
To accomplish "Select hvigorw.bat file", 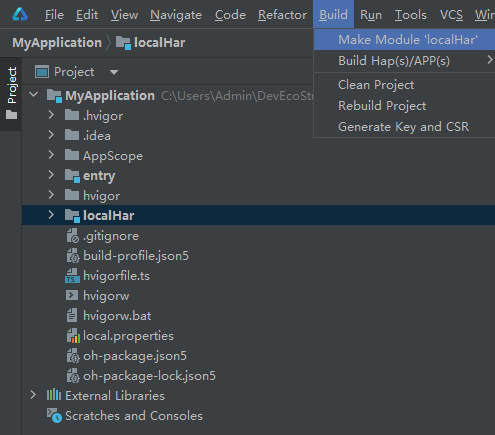I will 117,316.
